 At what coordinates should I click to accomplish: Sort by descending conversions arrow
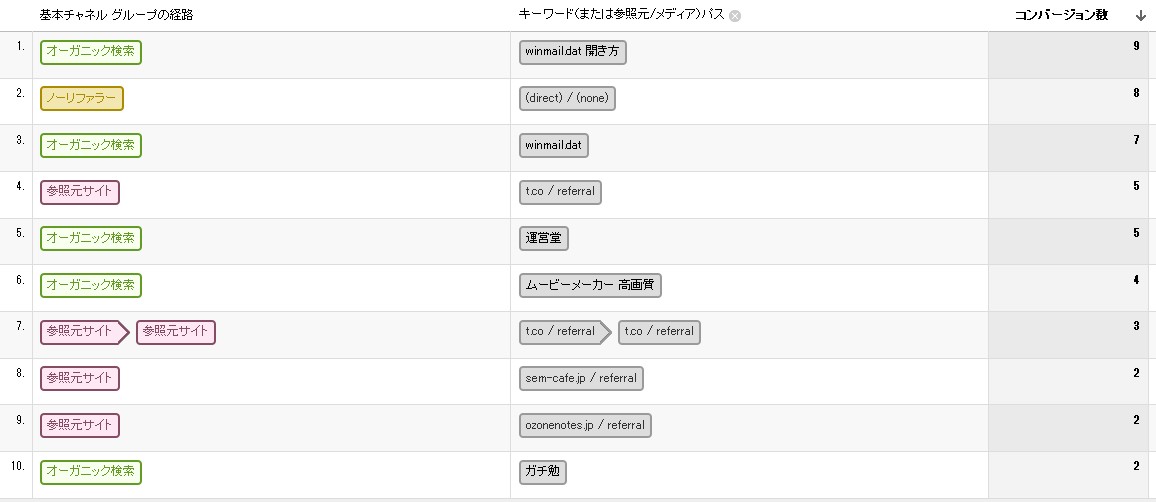[x=1141, y=15]
